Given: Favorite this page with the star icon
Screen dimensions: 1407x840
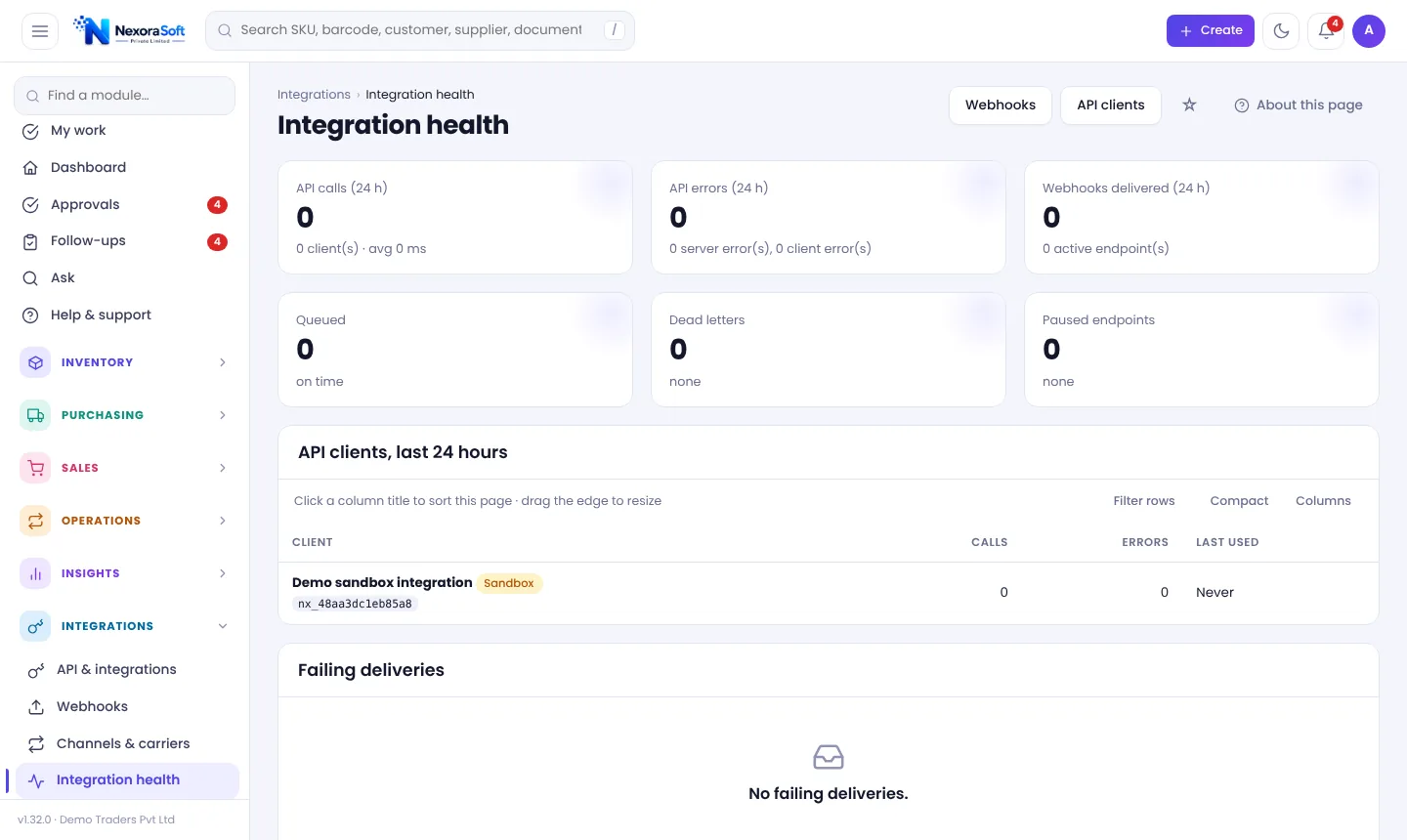Looking at the screenshot, I should click(x=1189, y=105).
